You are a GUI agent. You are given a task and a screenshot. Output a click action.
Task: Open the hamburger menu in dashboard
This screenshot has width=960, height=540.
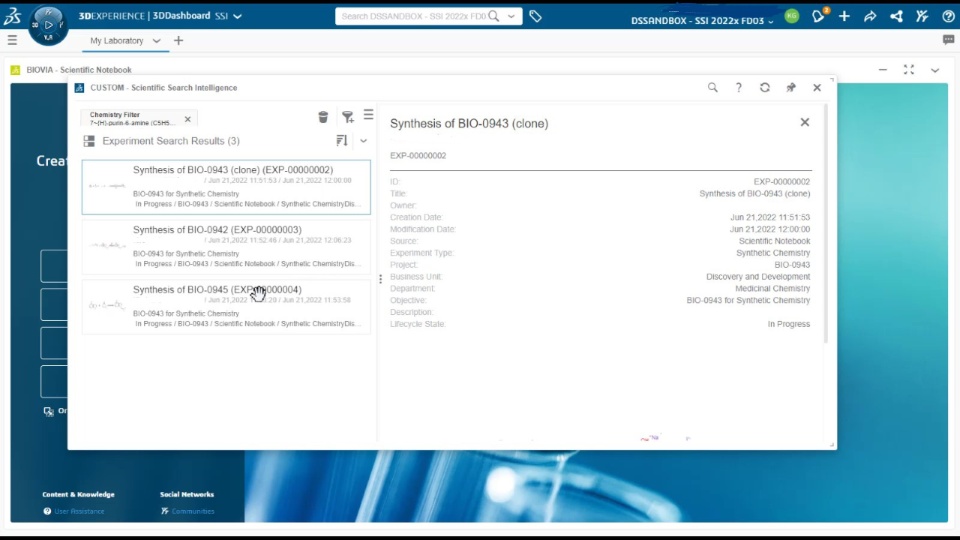[12, 40]
